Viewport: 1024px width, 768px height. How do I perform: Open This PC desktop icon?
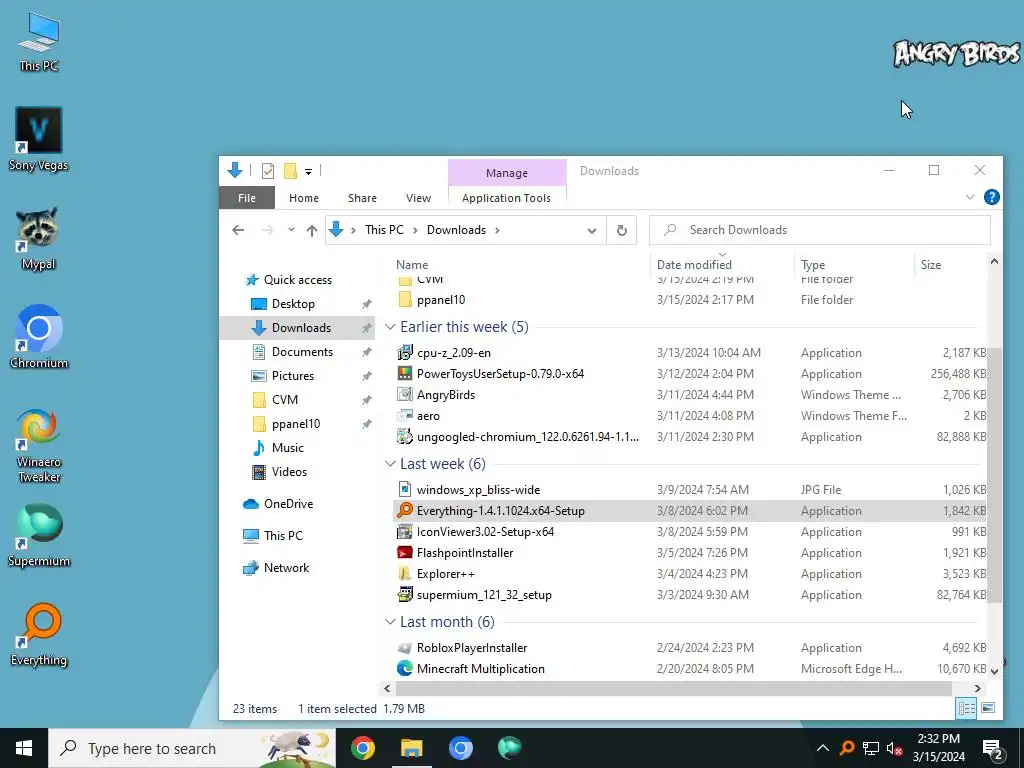tap(39, 41)
